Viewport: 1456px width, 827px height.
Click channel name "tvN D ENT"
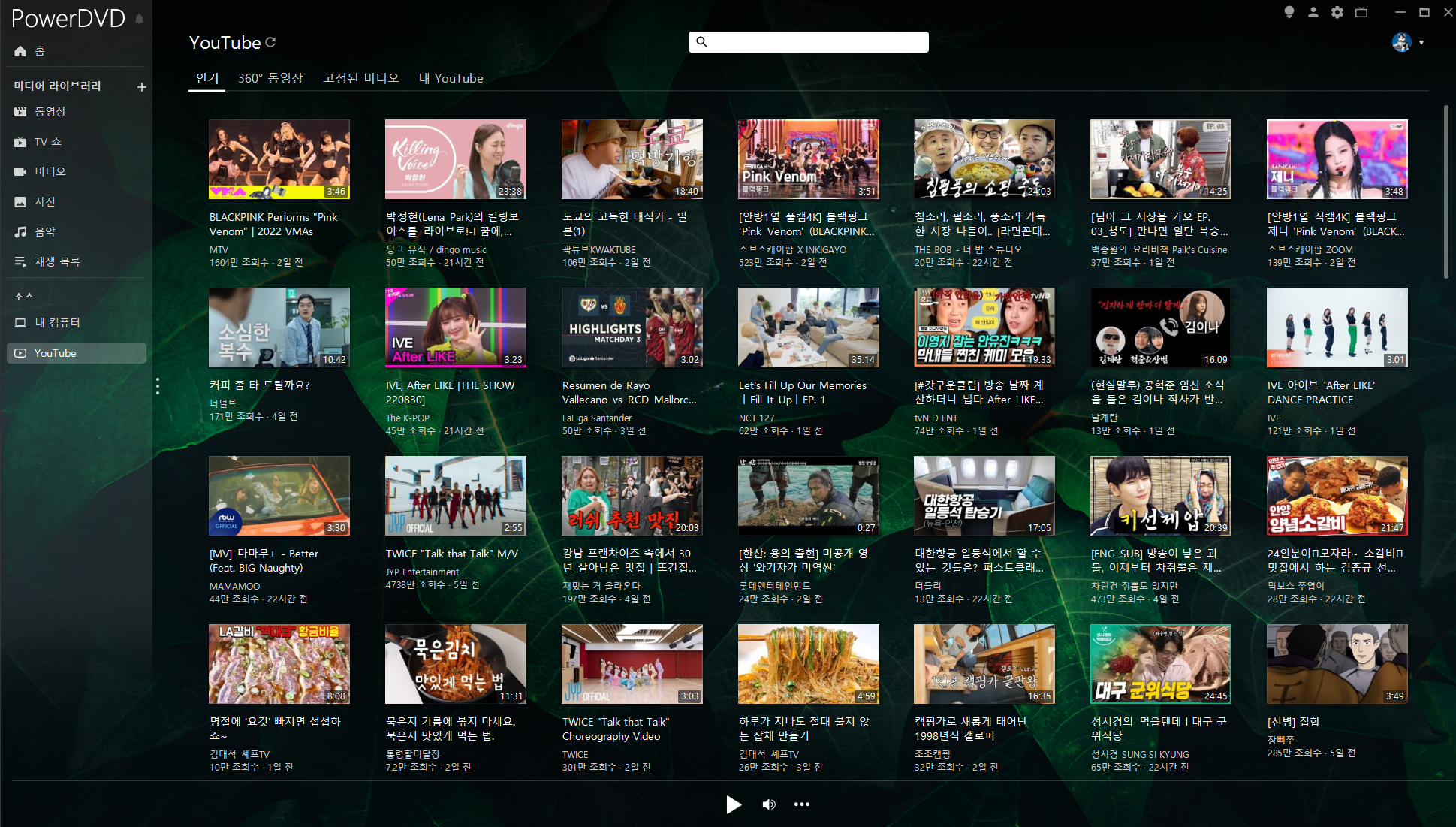click(x=936, y=418)
